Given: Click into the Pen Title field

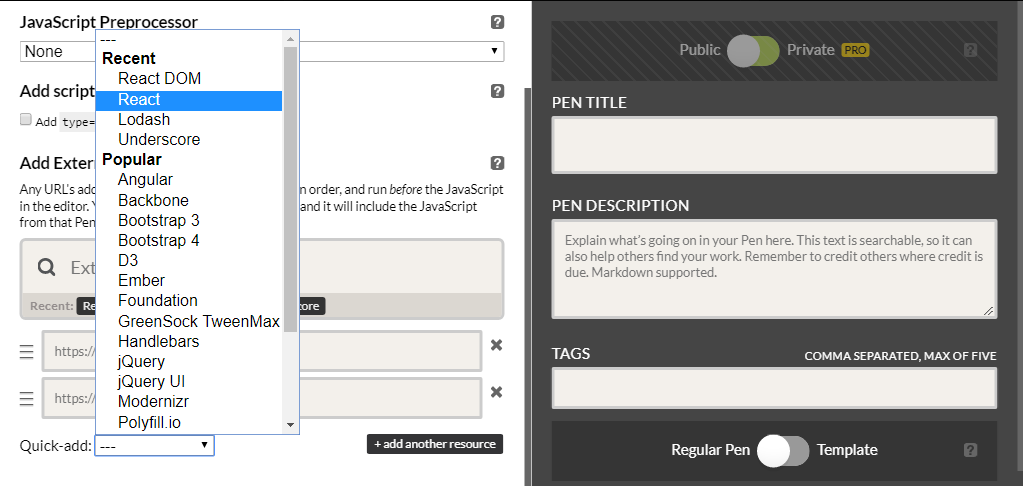Looking at the screenshot, I should [x=774, y=145].
